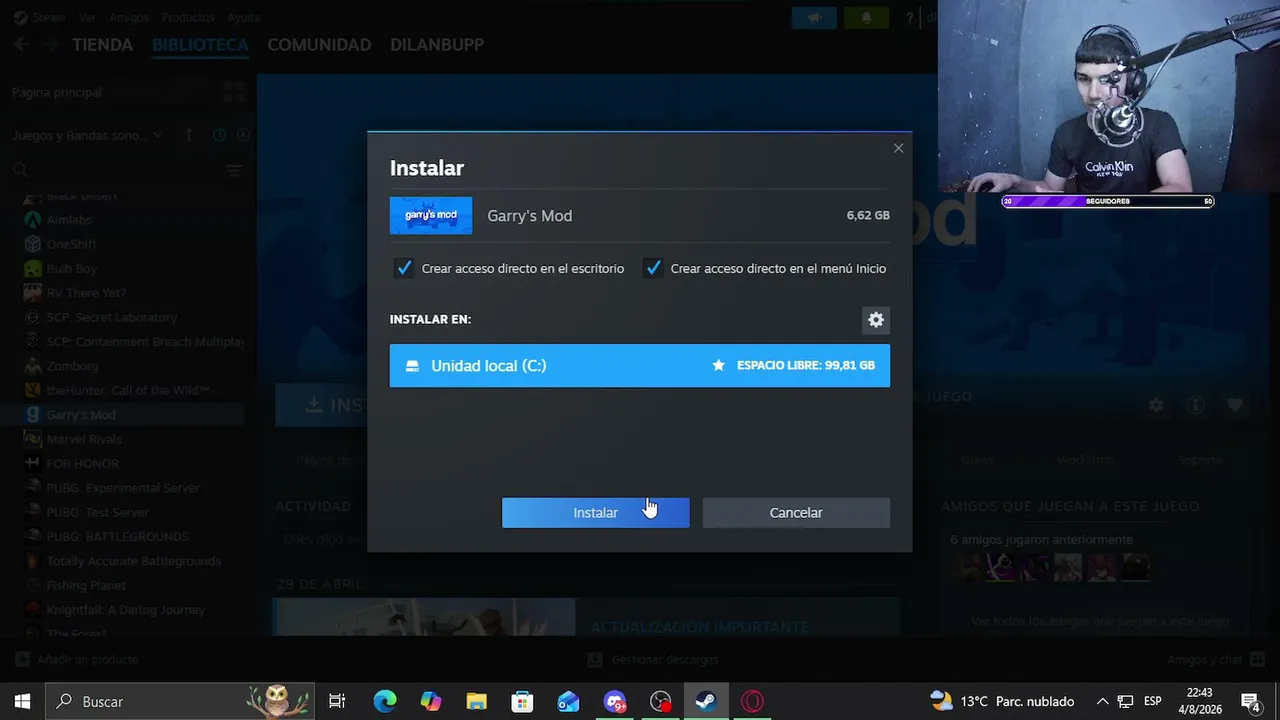Click the library search magnifier icon
This screenshot has width=1280, height=720.
pos(20,170)
